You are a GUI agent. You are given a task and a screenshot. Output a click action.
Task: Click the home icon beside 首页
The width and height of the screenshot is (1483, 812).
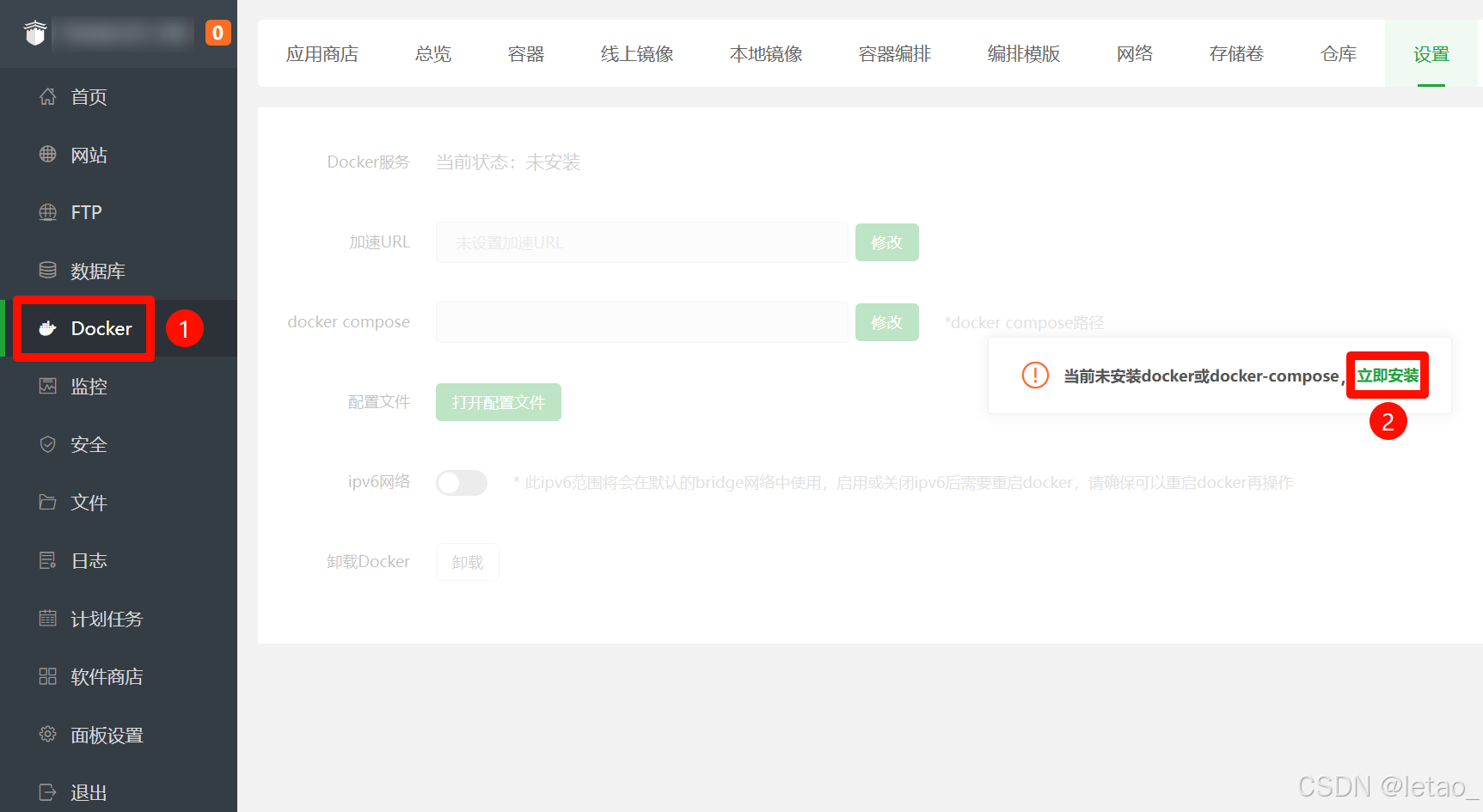coord(48,96)
